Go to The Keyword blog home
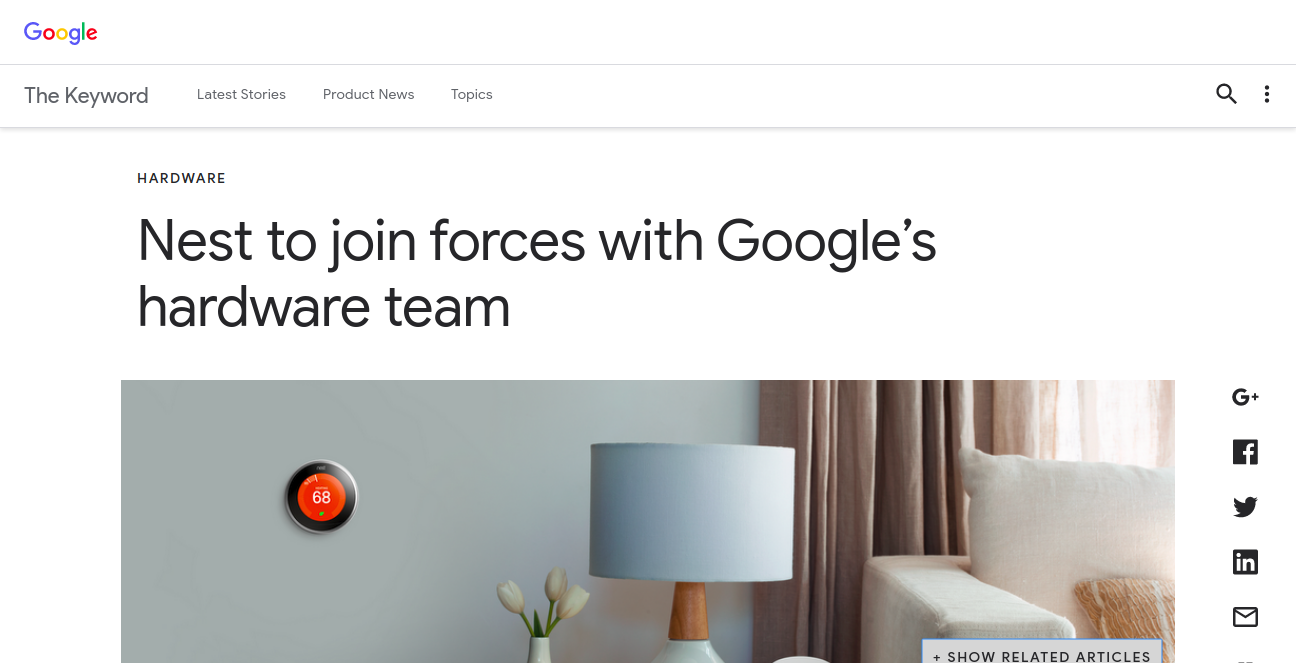 click(86, 95)
